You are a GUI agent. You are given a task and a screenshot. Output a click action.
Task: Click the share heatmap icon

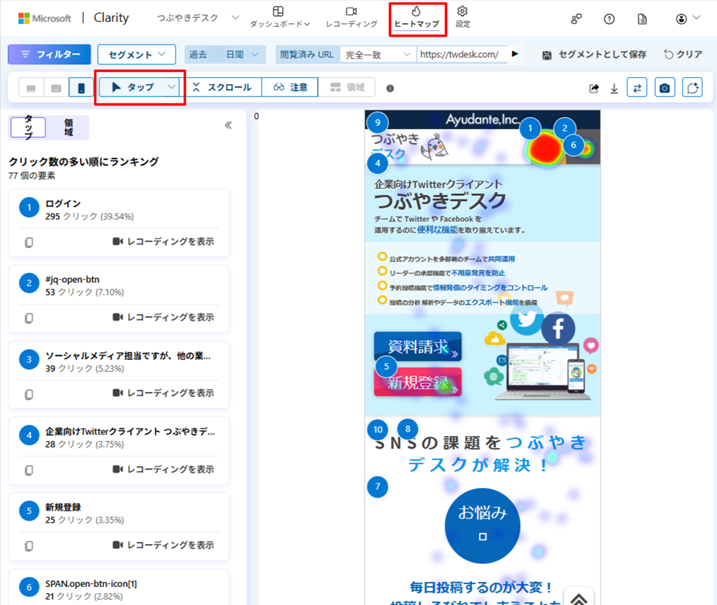[594, 88]
